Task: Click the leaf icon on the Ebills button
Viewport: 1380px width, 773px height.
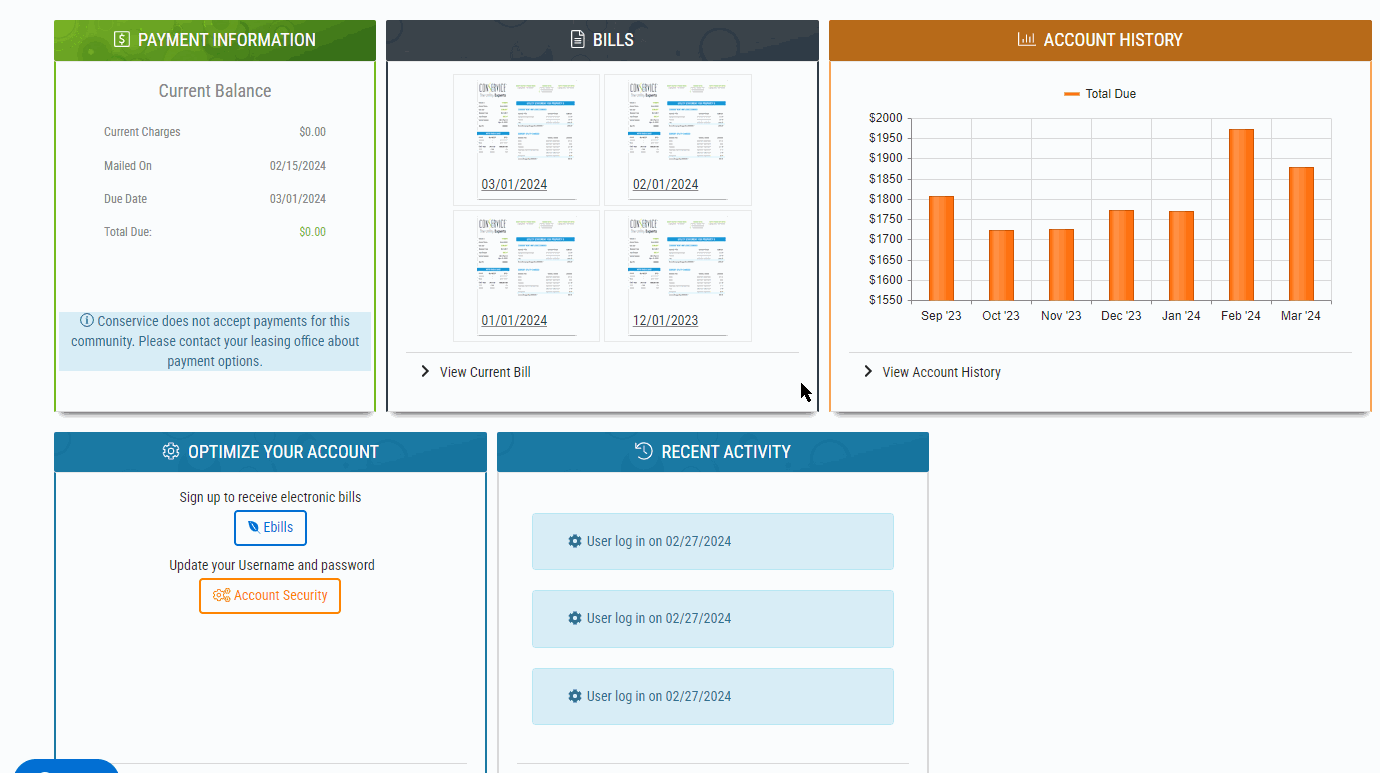Action: [x=253, y=528]
